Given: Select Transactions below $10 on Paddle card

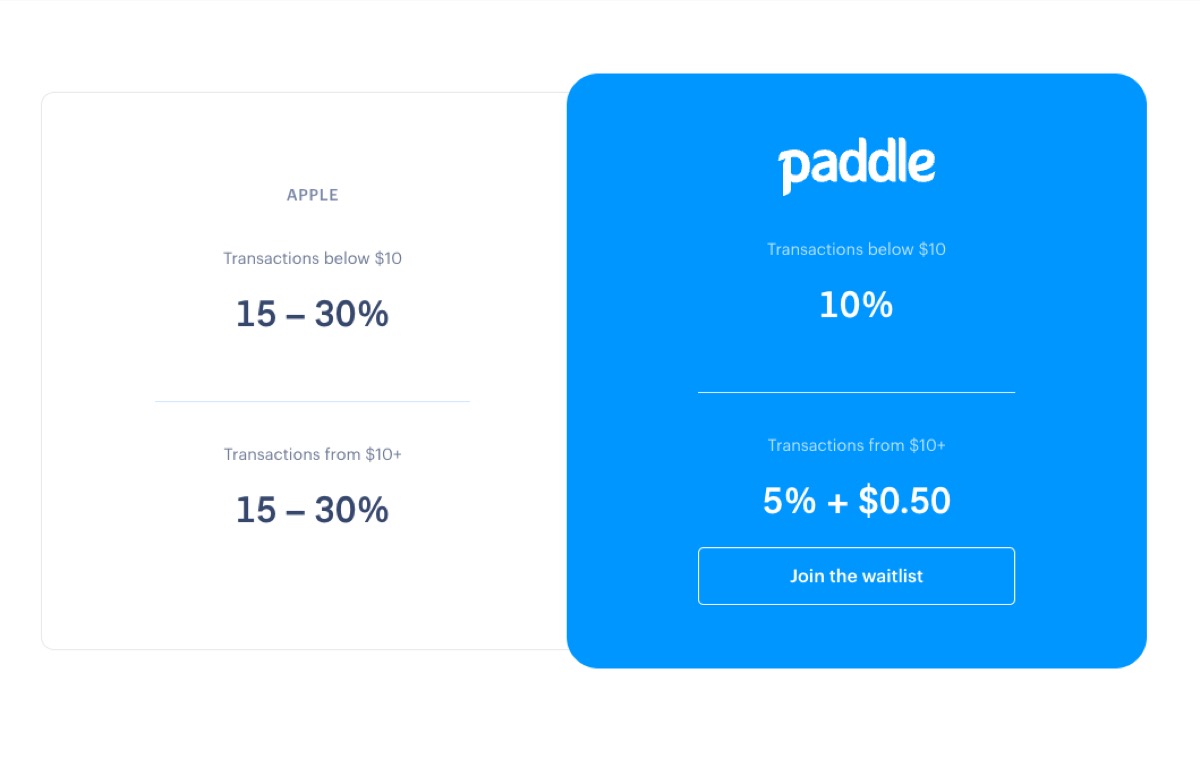Looking at the screenshot, I should 856,249.
